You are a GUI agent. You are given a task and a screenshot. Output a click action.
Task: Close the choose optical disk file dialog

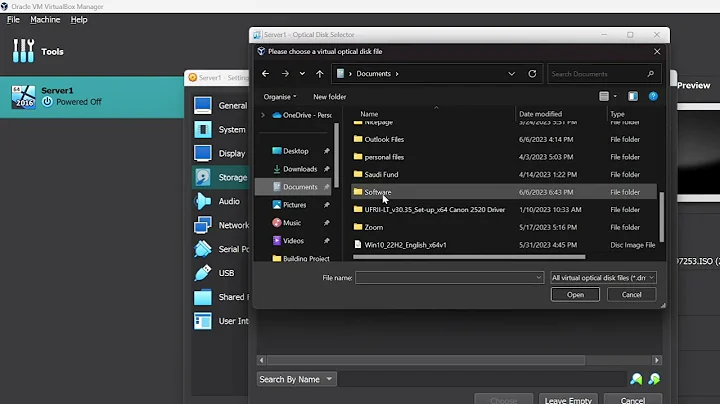pos(657,51)
